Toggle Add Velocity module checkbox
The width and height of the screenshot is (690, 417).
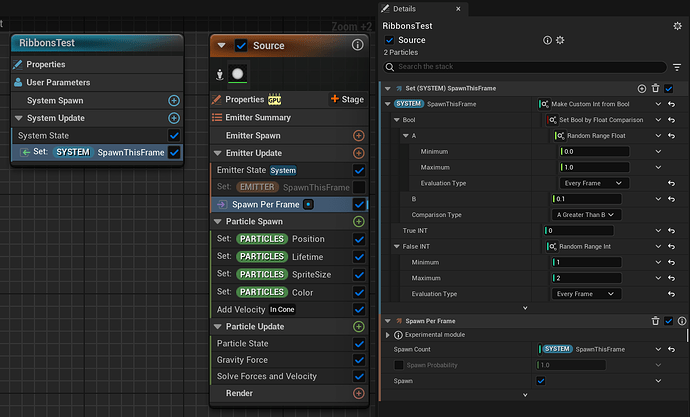click(x=359, y=310)
